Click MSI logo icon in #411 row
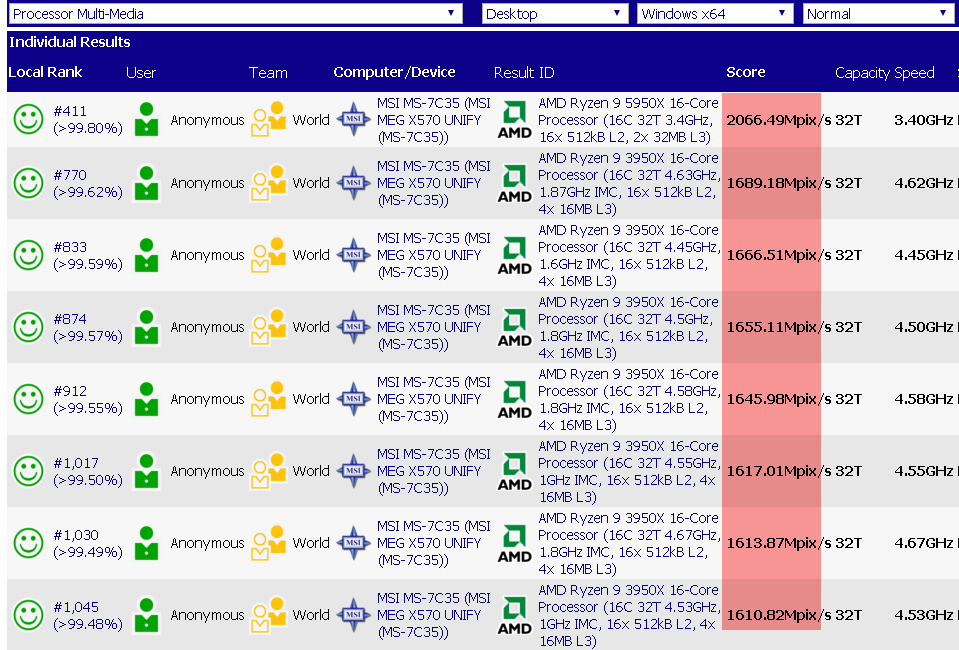The width and height of the screenshot is (959, 650). pyautogui.click(x=354, y=119)
